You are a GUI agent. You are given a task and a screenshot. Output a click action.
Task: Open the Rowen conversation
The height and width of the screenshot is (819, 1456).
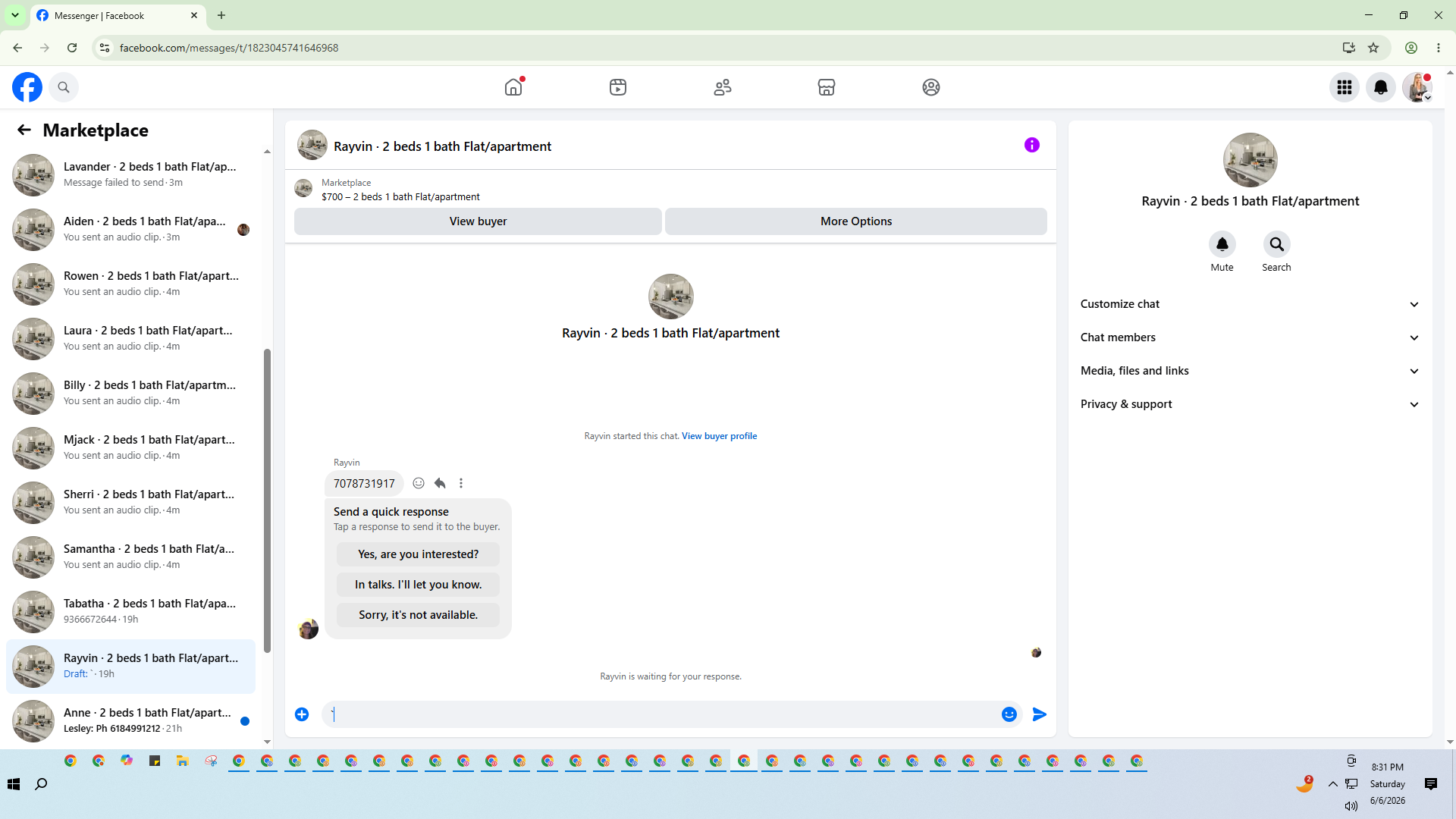131,284
